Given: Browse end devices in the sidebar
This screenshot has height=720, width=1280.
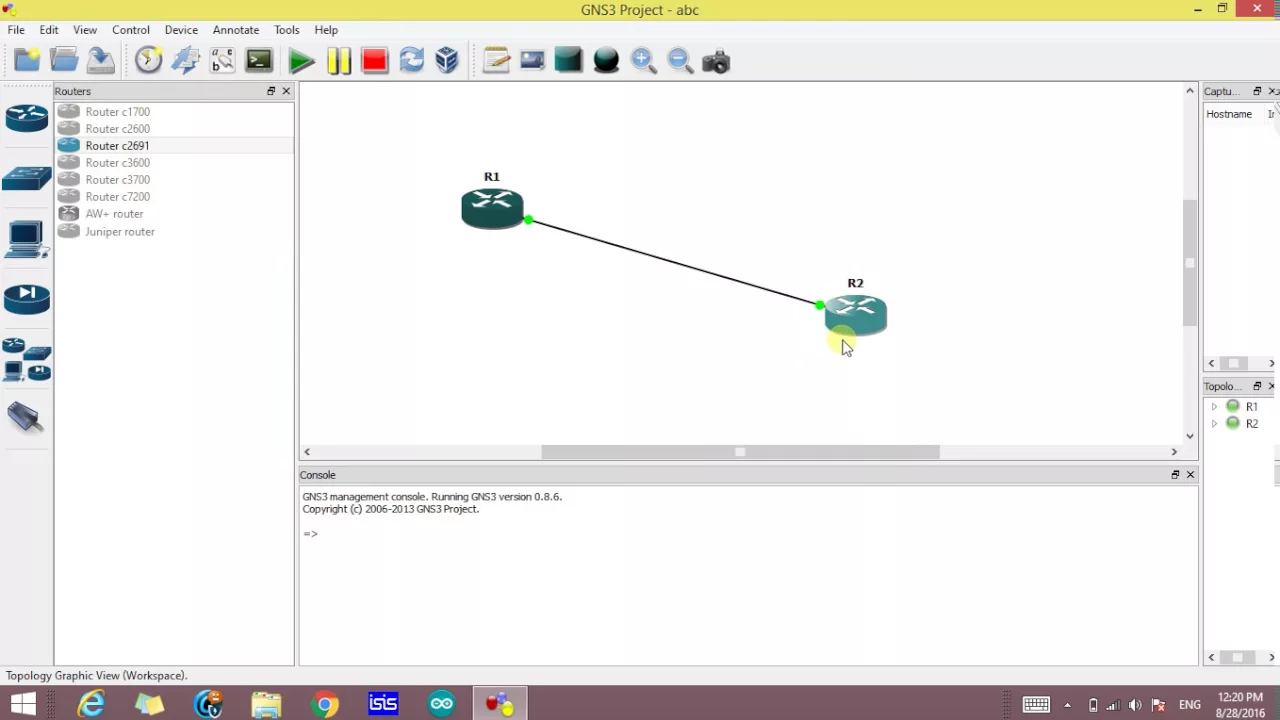Looking at the screenshot, I should coord(27,240).
